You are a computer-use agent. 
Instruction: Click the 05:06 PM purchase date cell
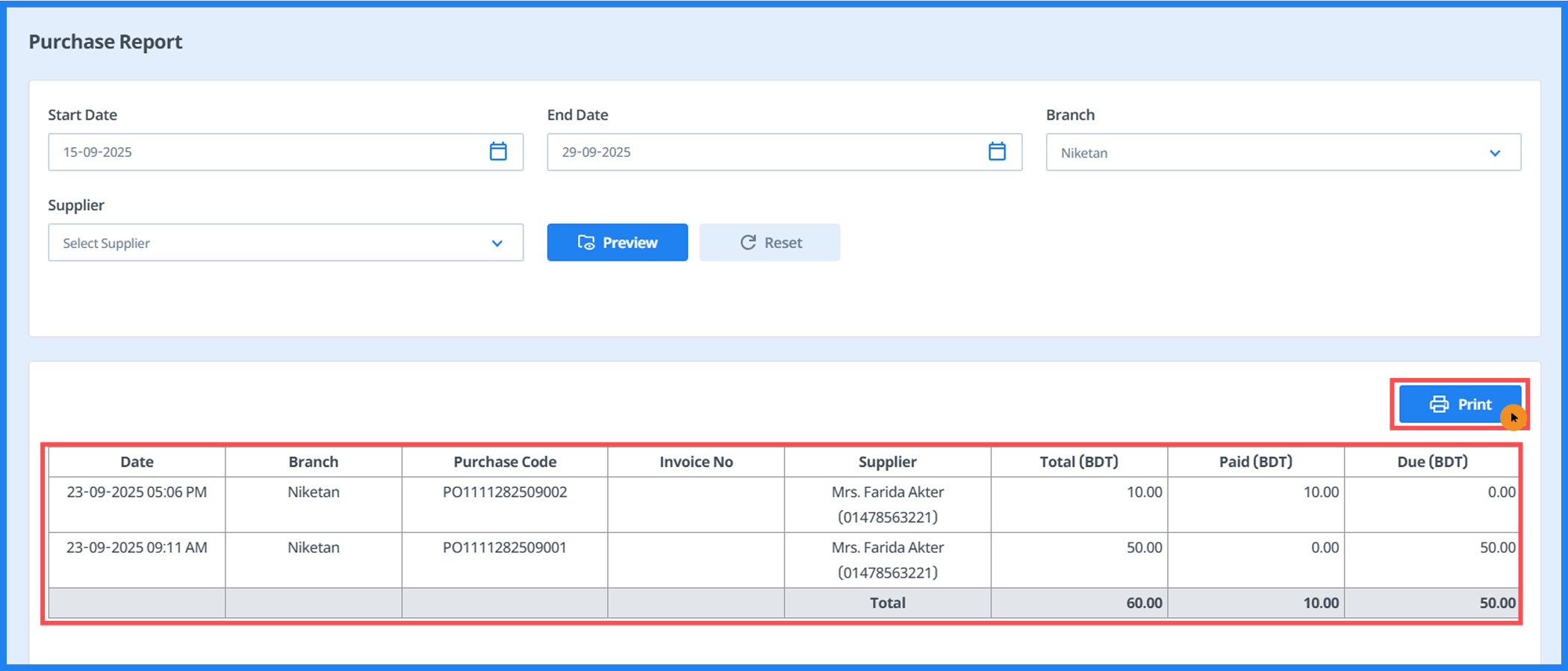pos(137,492)
